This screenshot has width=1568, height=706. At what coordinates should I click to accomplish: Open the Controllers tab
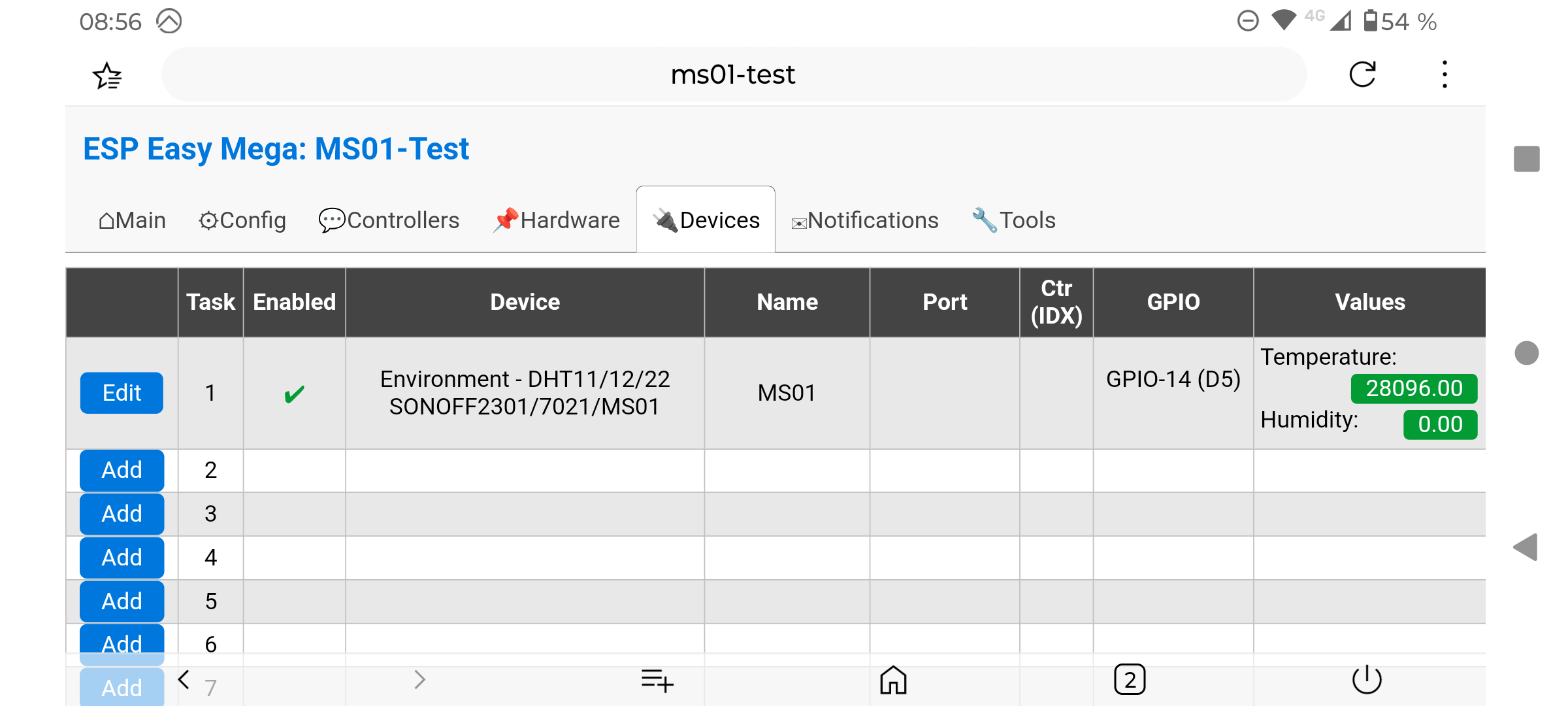coord(389,220)
